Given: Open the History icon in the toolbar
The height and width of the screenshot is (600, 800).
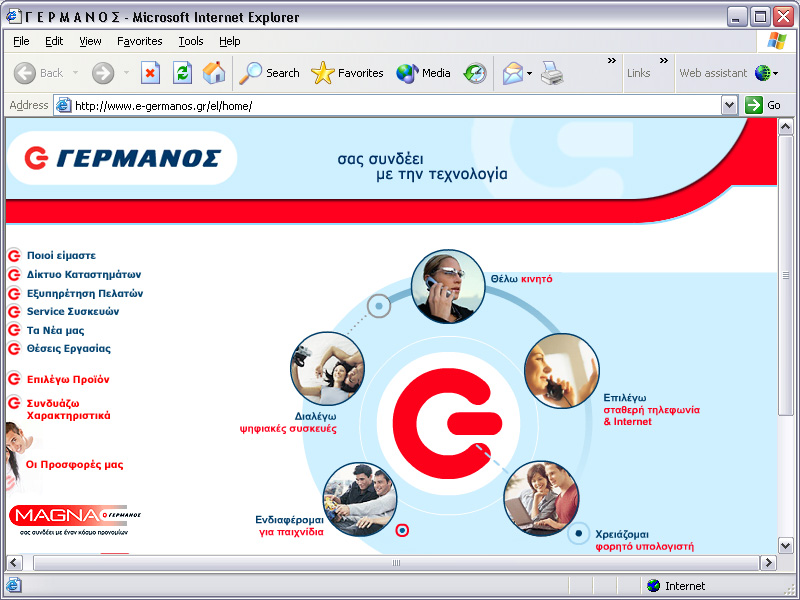Looking at the screenshot, I should [x=475, y=73].
